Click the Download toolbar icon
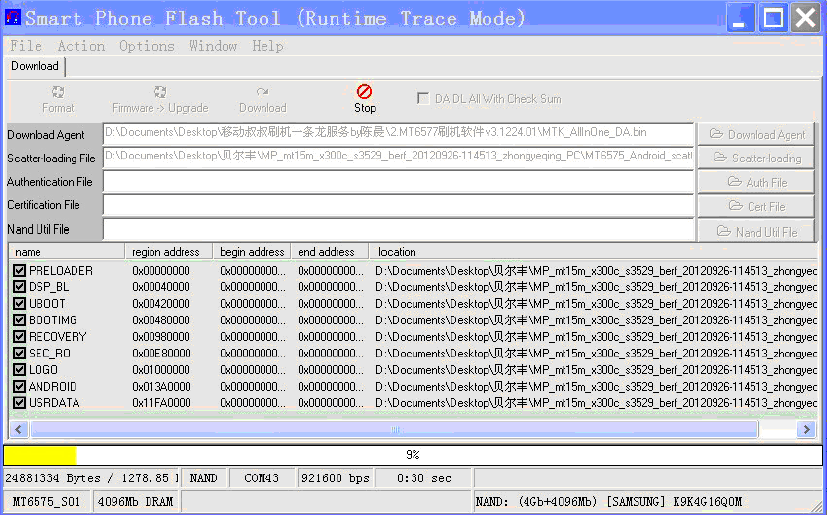The width and height of the screenshot is (827, 515). (262, 92)
